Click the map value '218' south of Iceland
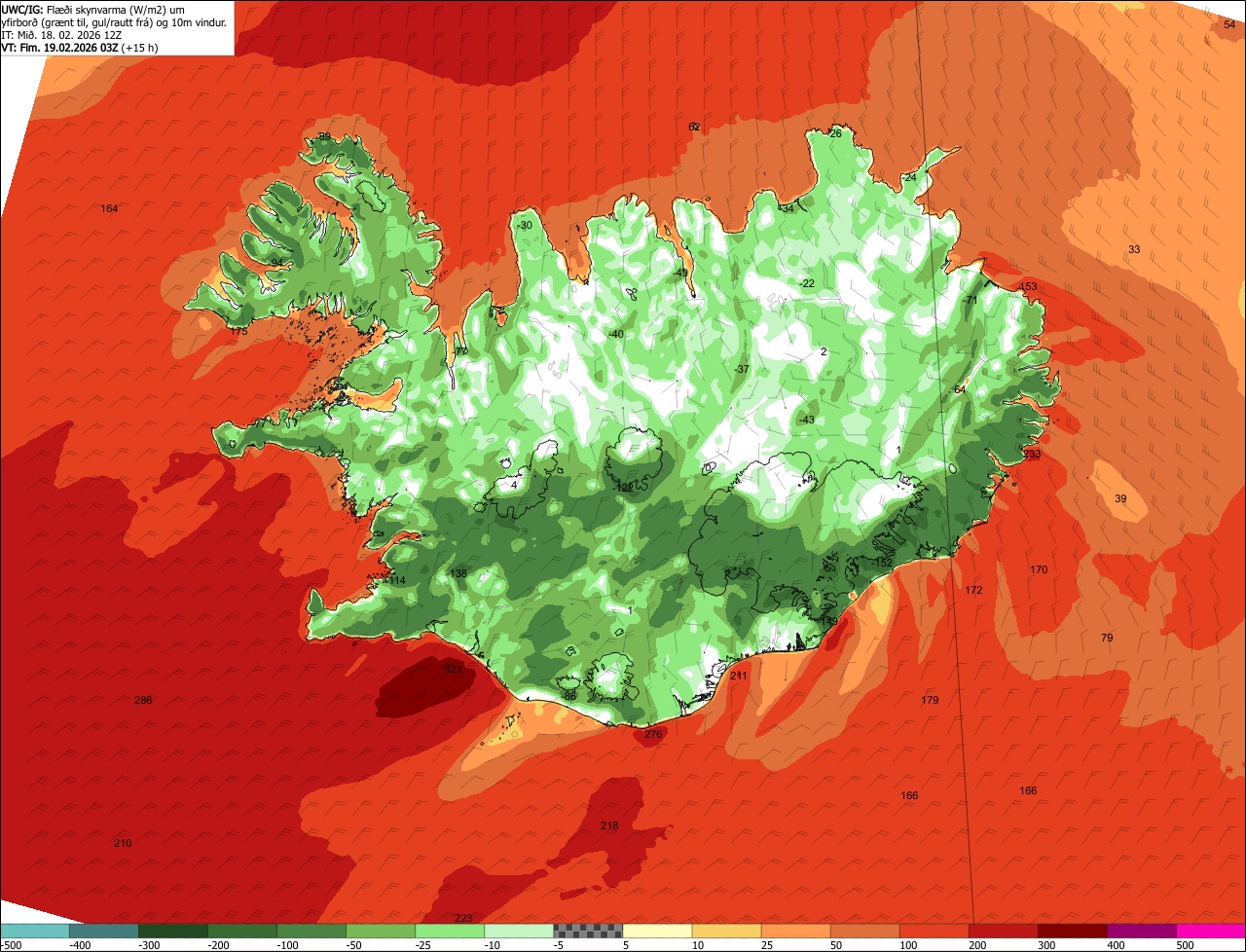Viewport: 1246px width, 952px height. click(609, 825)
